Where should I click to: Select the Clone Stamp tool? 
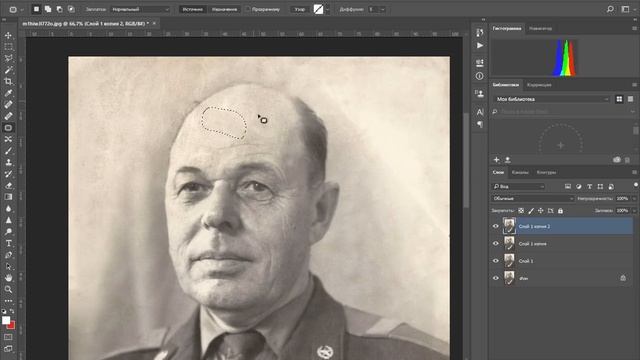coord(8,162)
